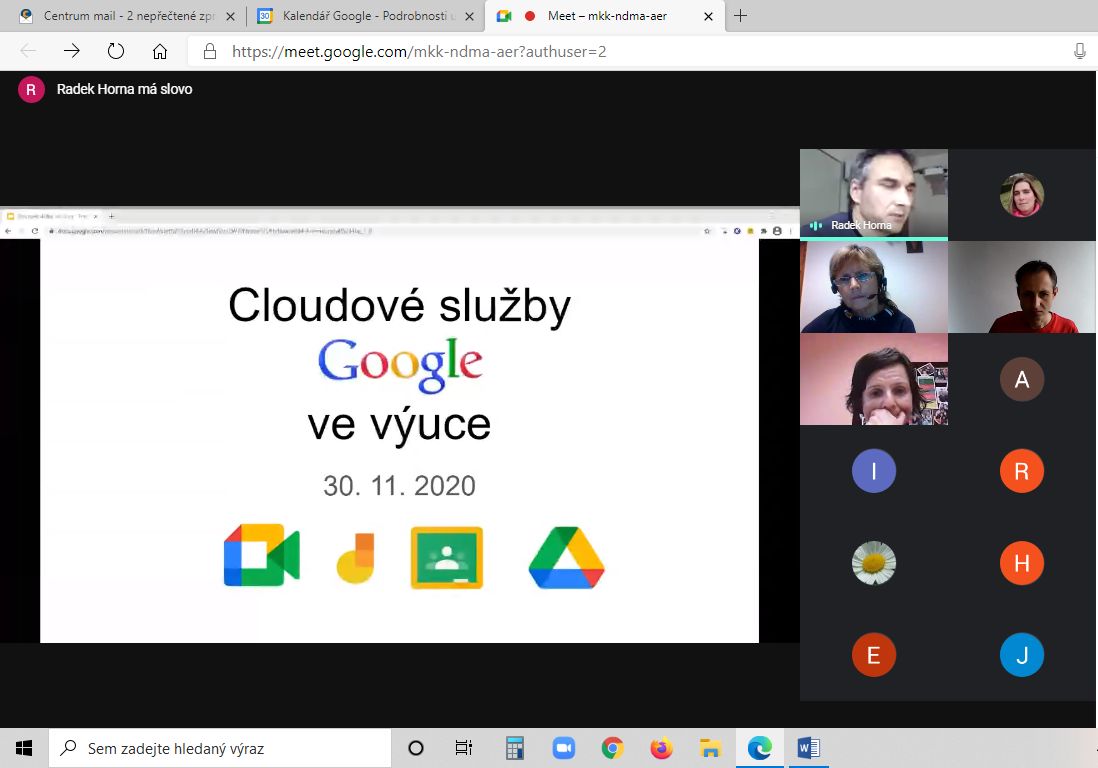Open the Google logo on the presentation slide

(x=399, y=366)
